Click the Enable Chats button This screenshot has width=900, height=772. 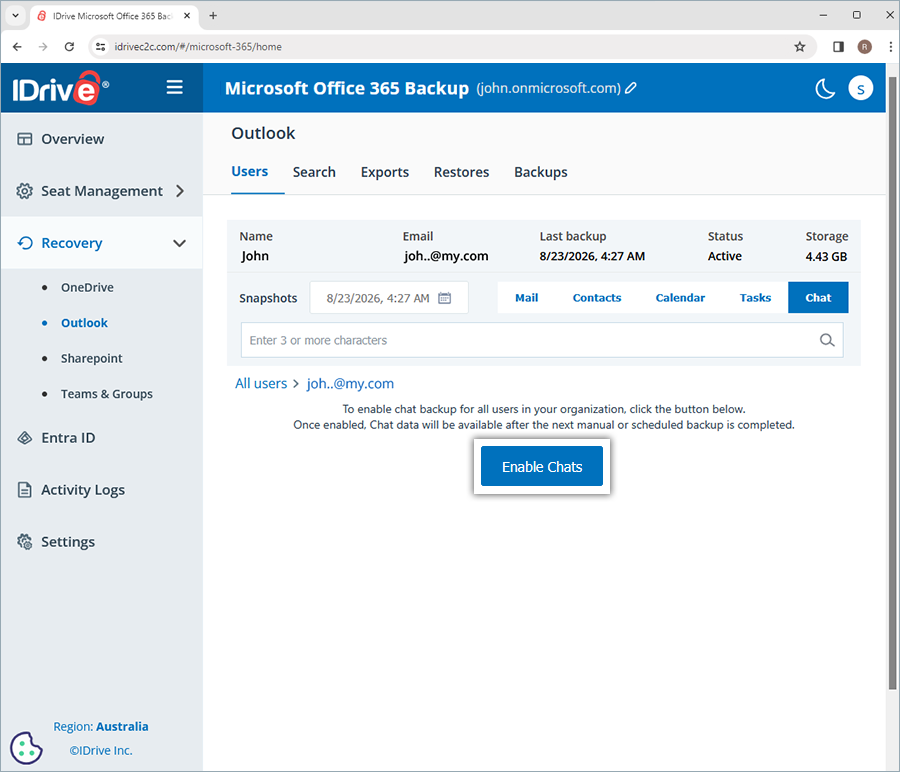[542, 467]
